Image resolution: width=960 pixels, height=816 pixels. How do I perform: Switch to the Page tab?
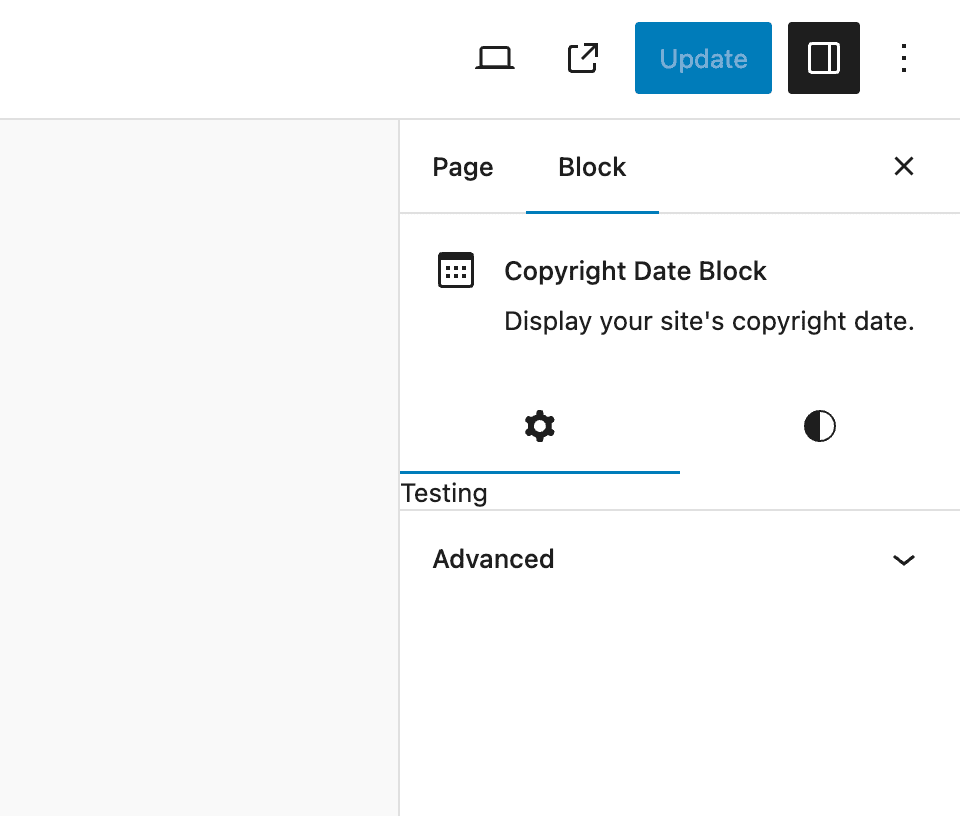point(462,167)
